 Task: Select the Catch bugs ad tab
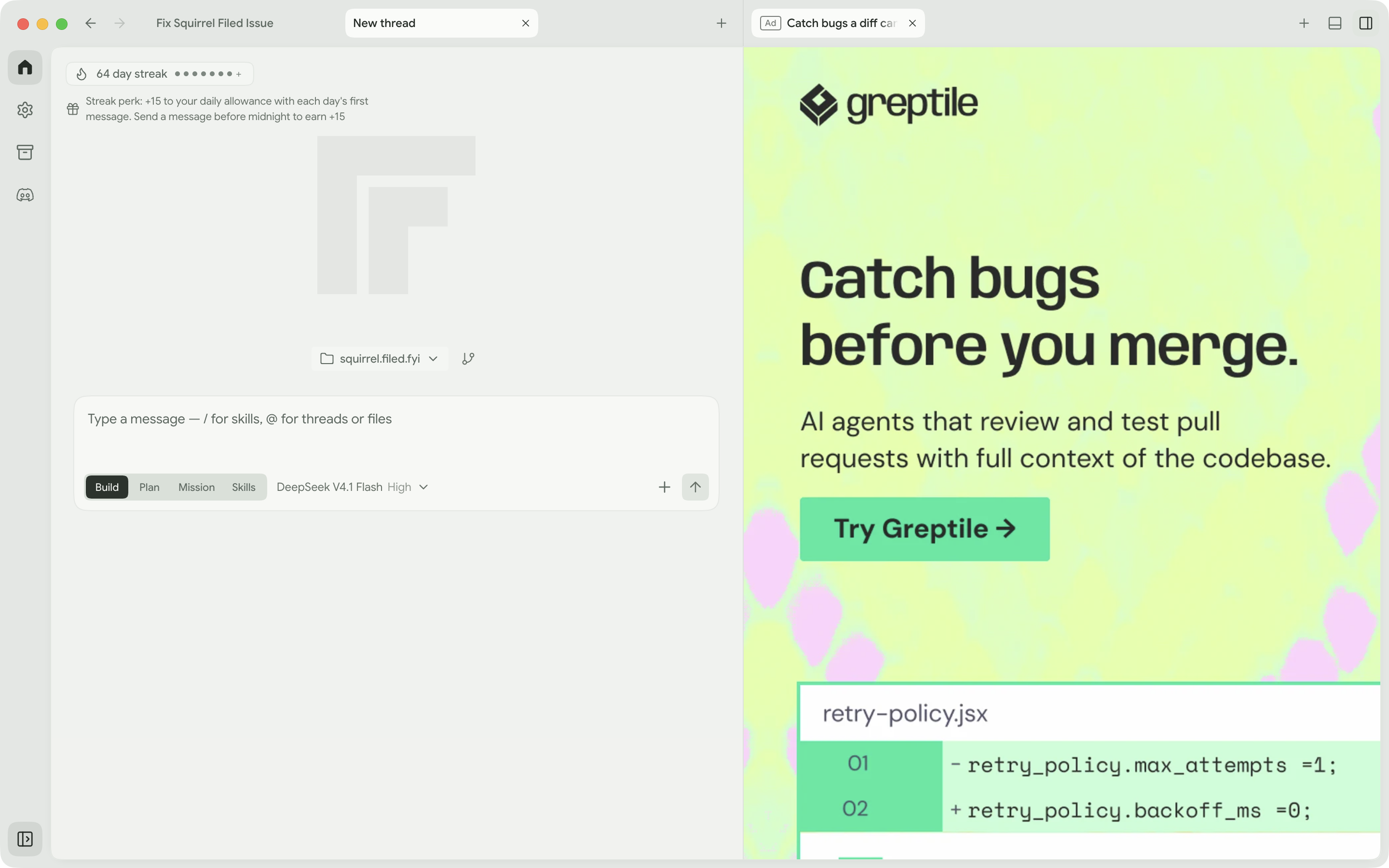point(838,23)
